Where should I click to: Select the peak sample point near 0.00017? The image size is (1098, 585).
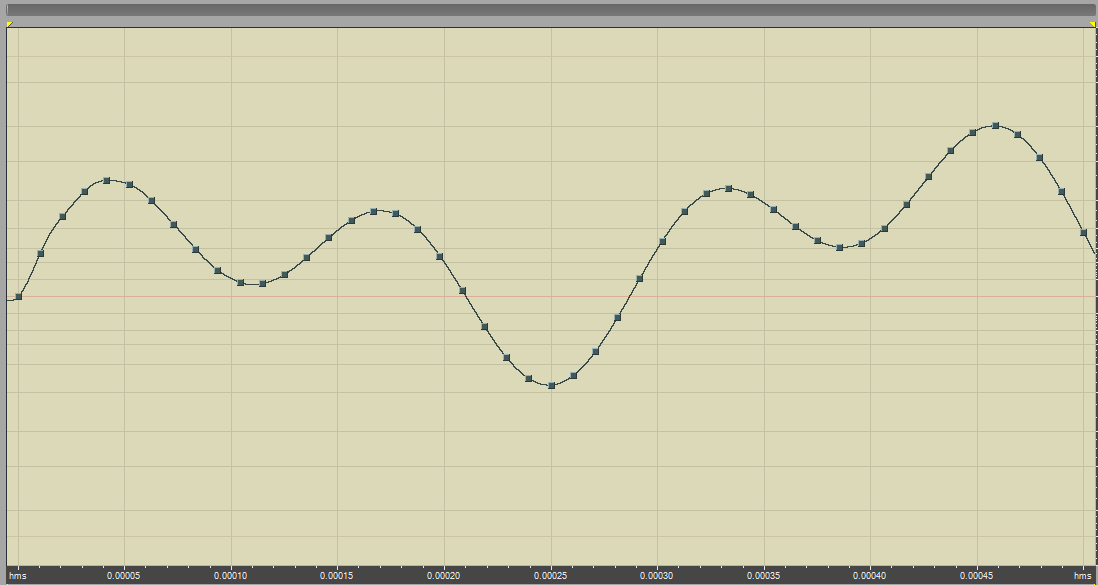374,212
